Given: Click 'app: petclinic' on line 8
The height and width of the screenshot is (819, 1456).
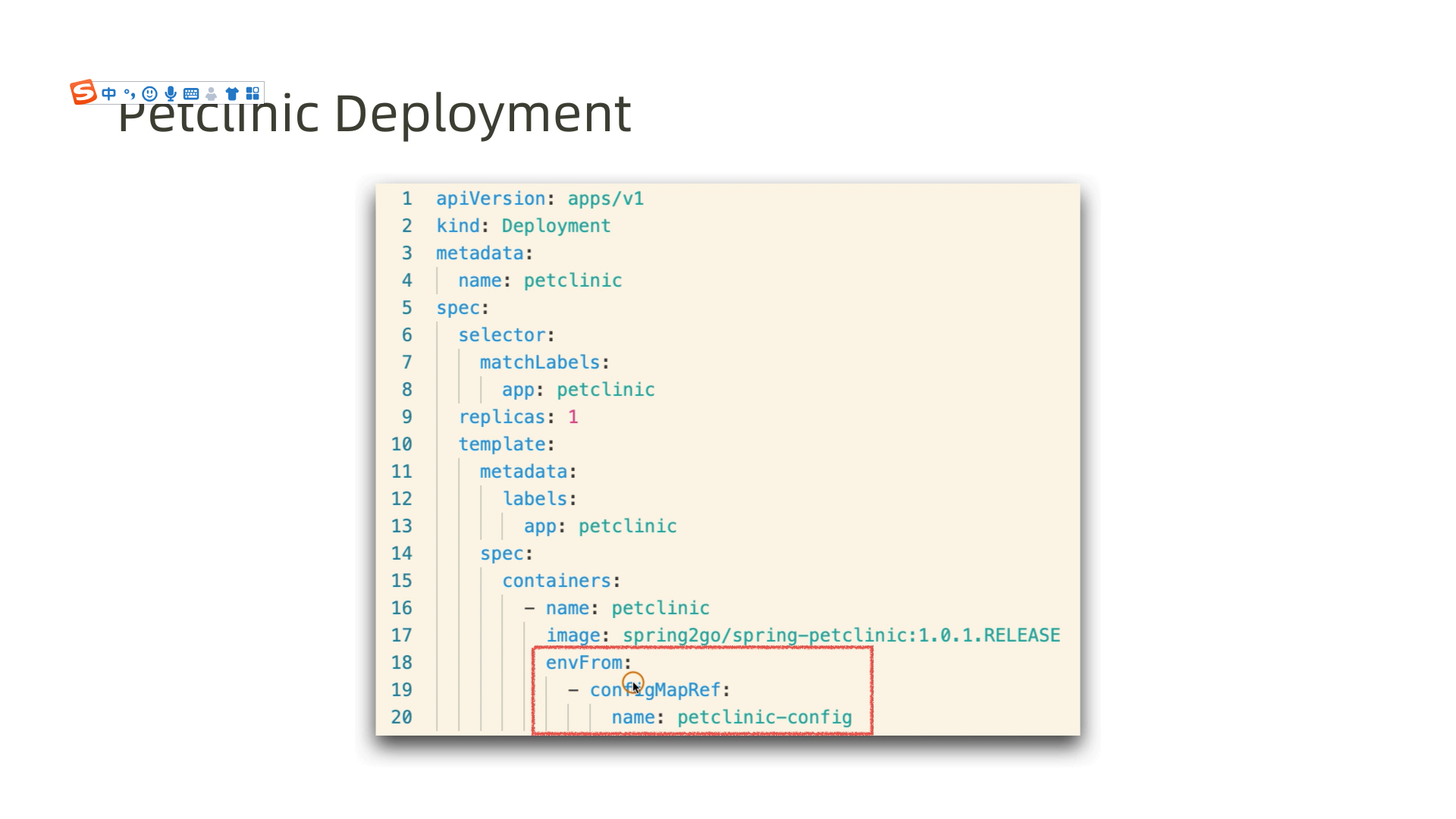Looking at the screenshot, I should click(579, 390).
